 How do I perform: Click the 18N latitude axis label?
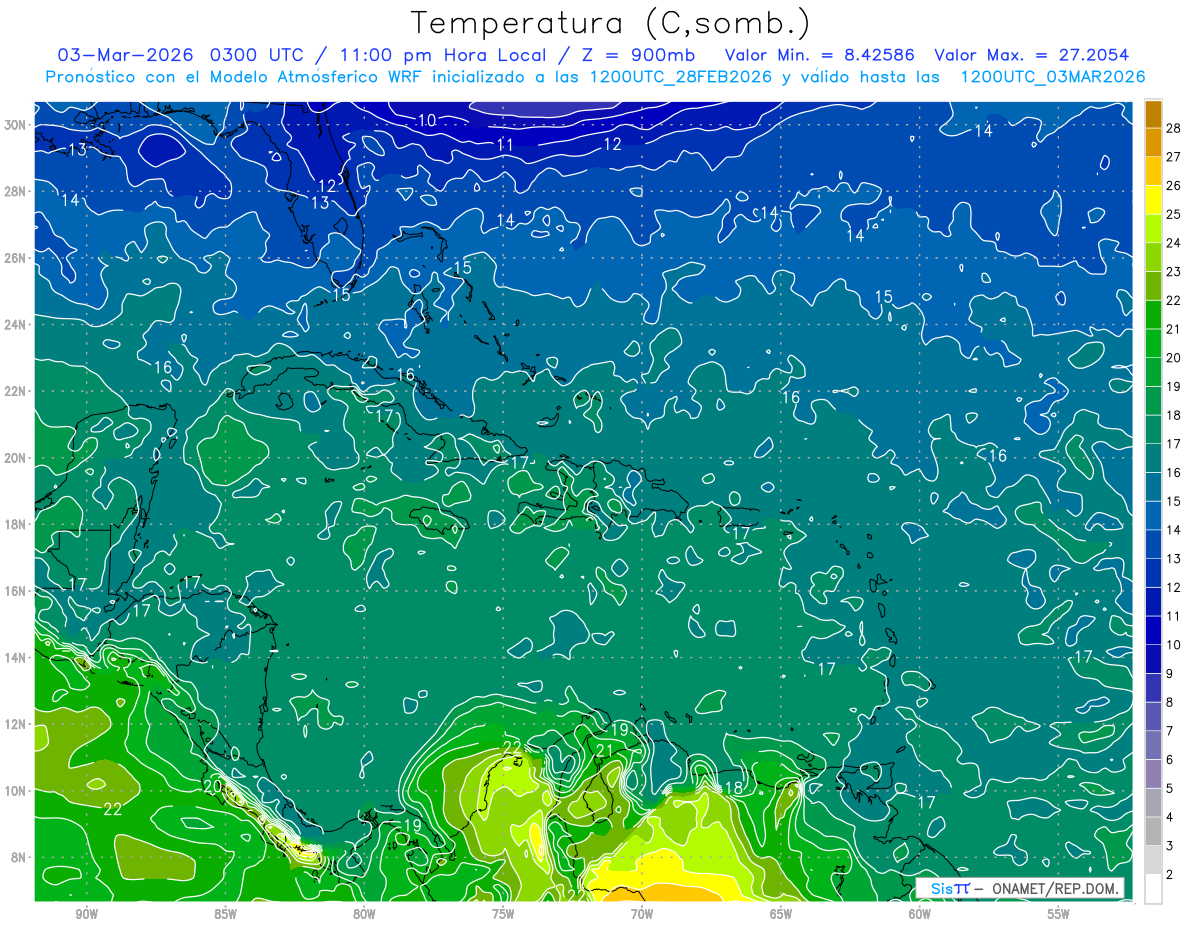coord(16,524)
